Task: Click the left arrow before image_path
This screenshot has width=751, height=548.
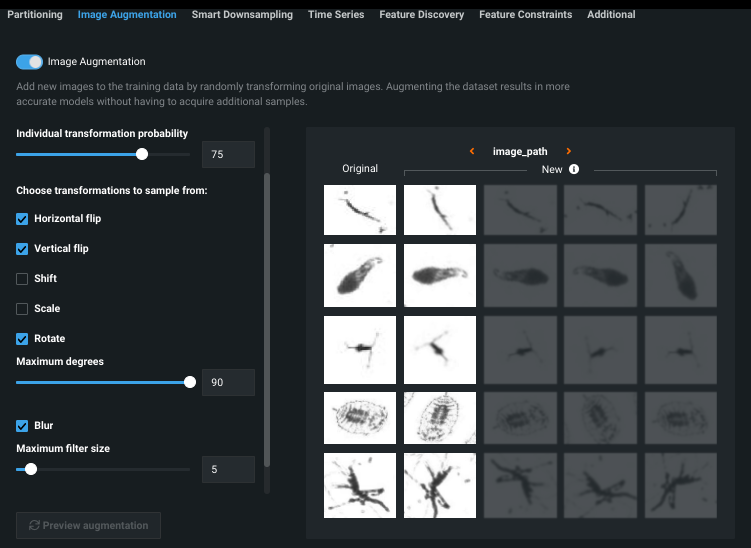Action: [x=472, y=152]
